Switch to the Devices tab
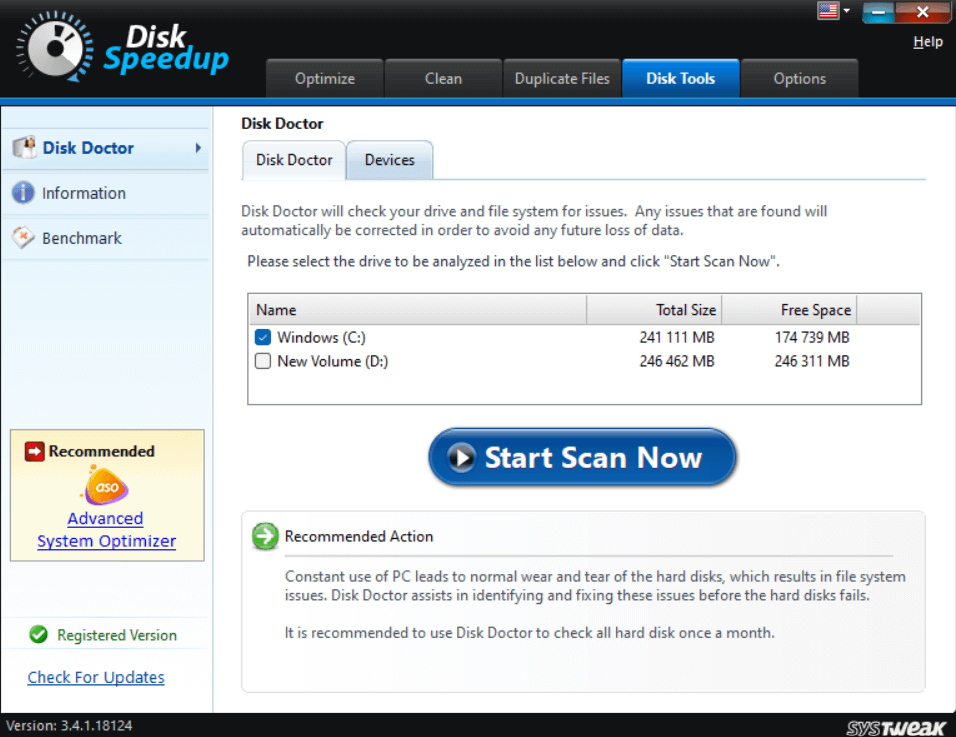The width and height of the screenshot is (956, 737). (x=389, y=159)
